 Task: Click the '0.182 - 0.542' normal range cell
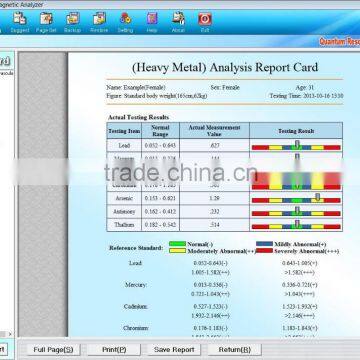click(x=160, y=225)
